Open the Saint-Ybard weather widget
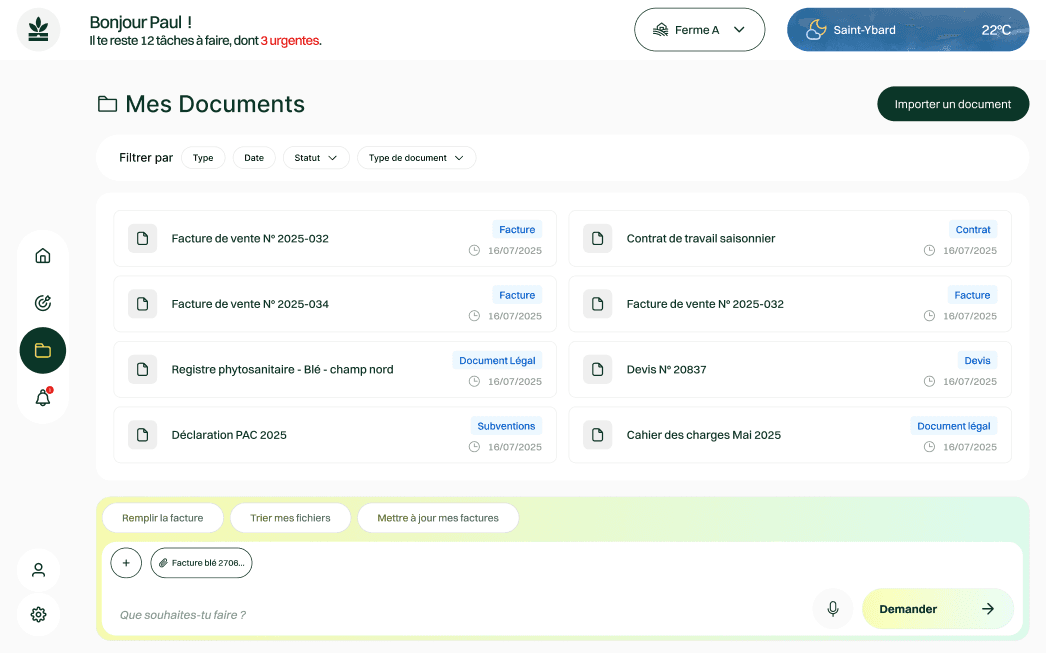 tap(908, 30)
